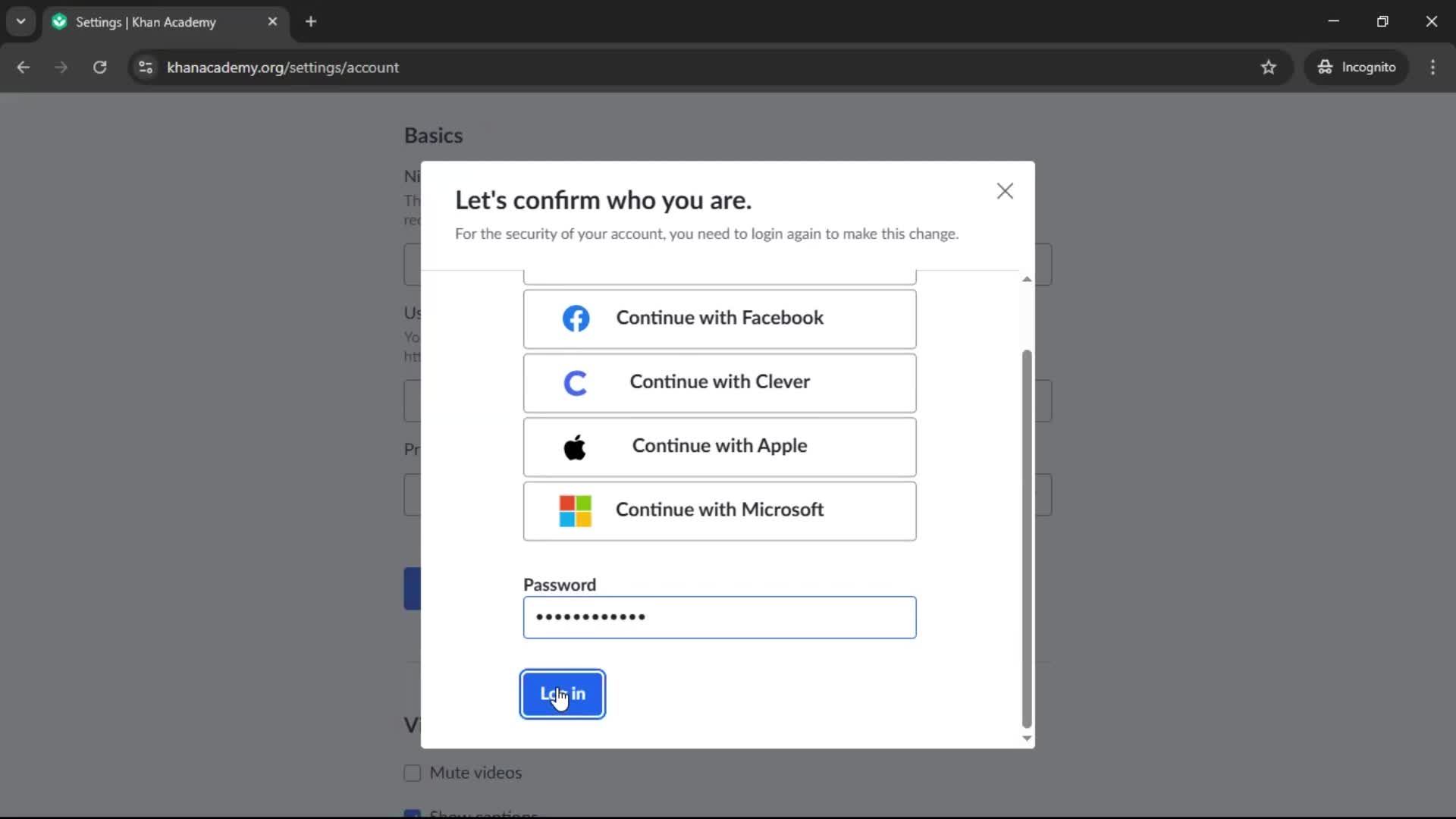Close the Khan Academy browser tab
Image resolution: width=1456 pixels, height=819 pixels.
[272, 22]
